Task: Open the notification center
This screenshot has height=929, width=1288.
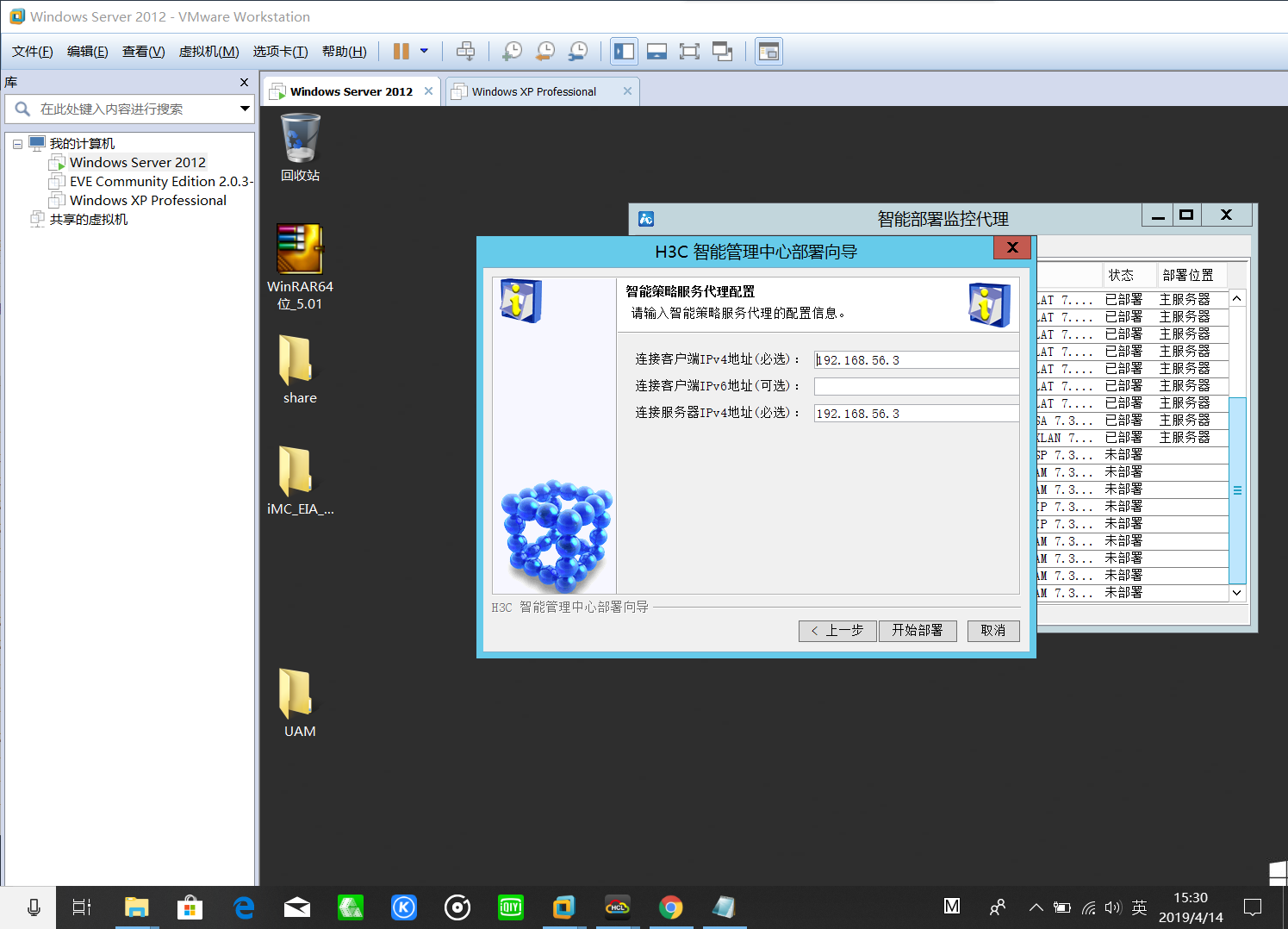Action: click(x=1253, y=907)
